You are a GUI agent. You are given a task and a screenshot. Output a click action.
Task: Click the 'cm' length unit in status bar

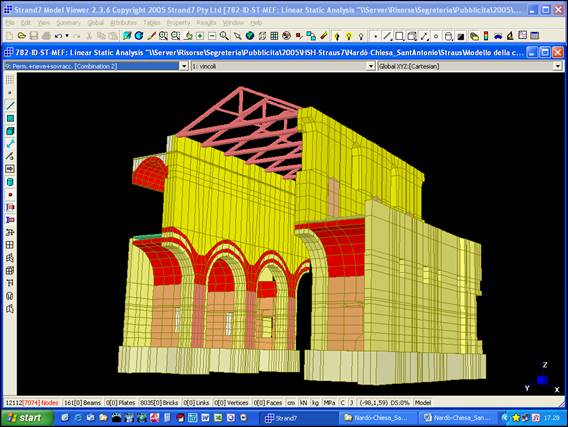291,403
